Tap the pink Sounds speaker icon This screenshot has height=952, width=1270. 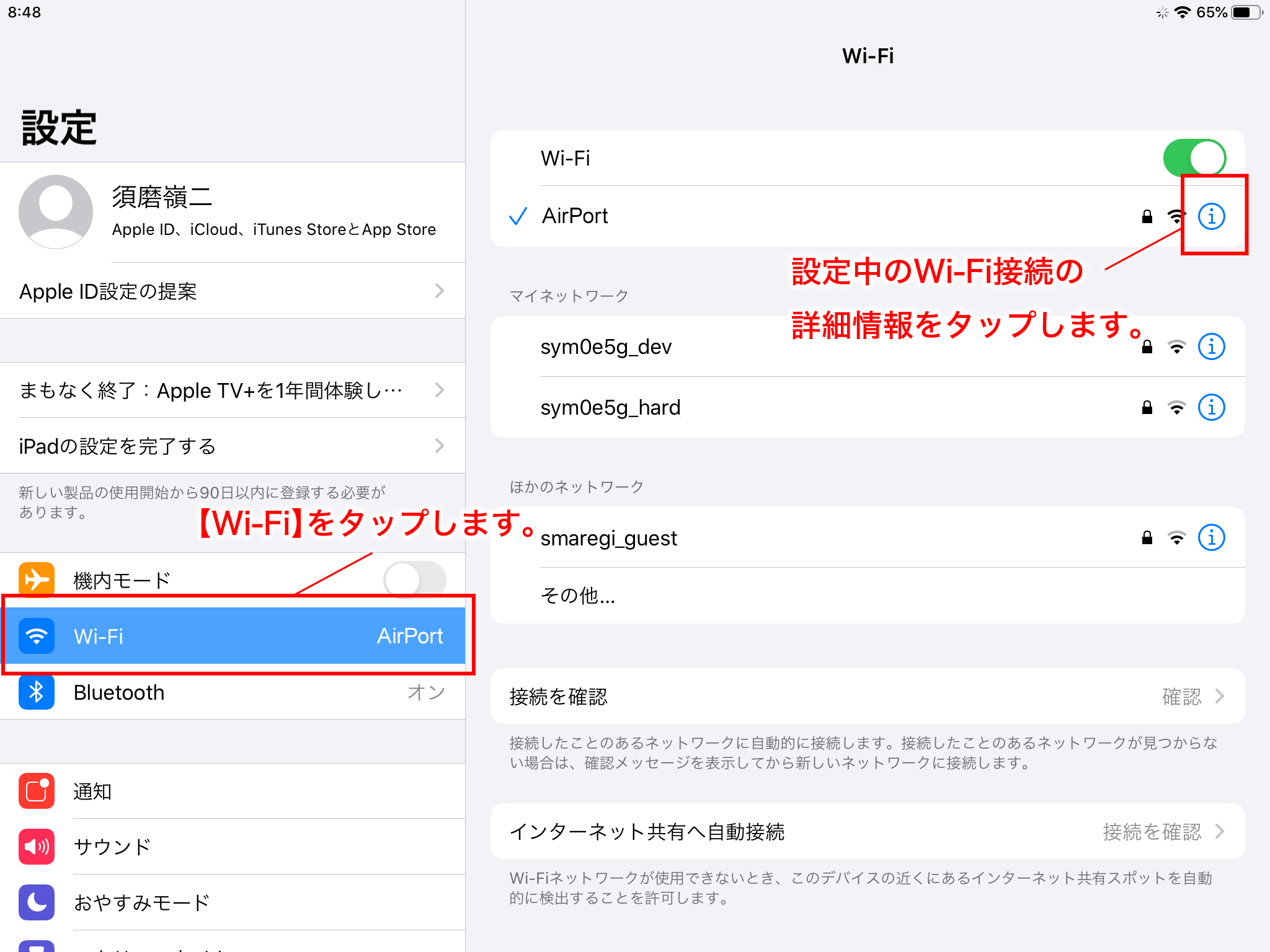(37, 847)
